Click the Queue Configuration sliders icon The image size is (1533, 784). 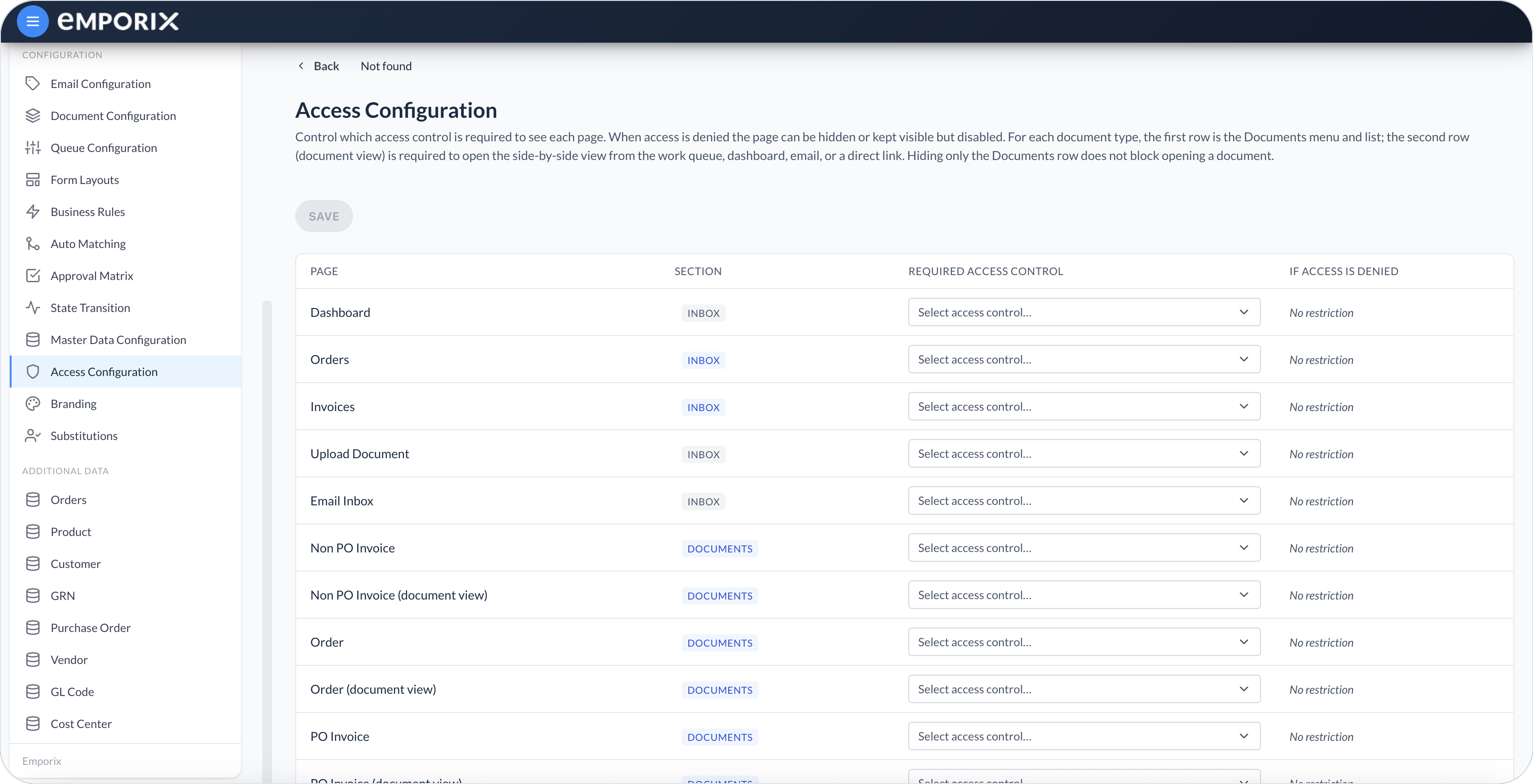pyautogui.click(x=33, y=148)
